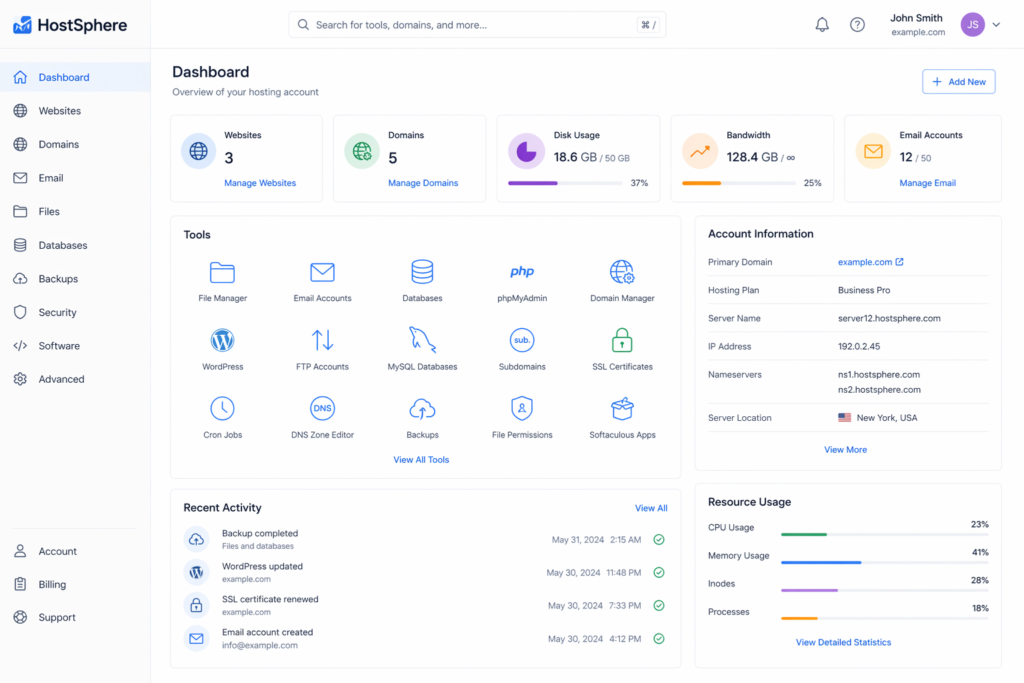Viewport: 1024px width, 683px height.
Task: Open external link icon beside example.com
Action: click(x=899, y=262)
